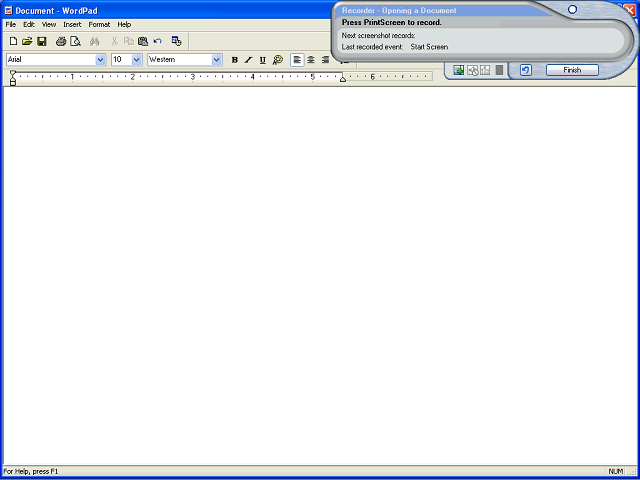Click the Recorder undo arrow button
The image size is (640, 480).
[x=526, y=70]
